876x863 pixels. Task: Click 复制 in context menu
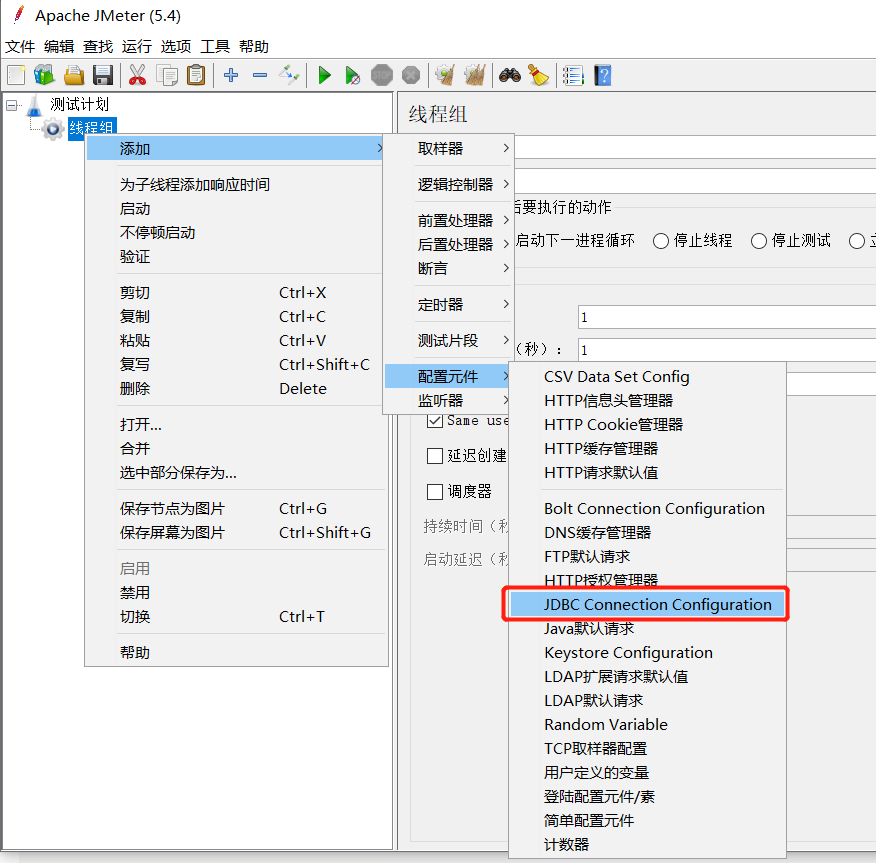236,317
